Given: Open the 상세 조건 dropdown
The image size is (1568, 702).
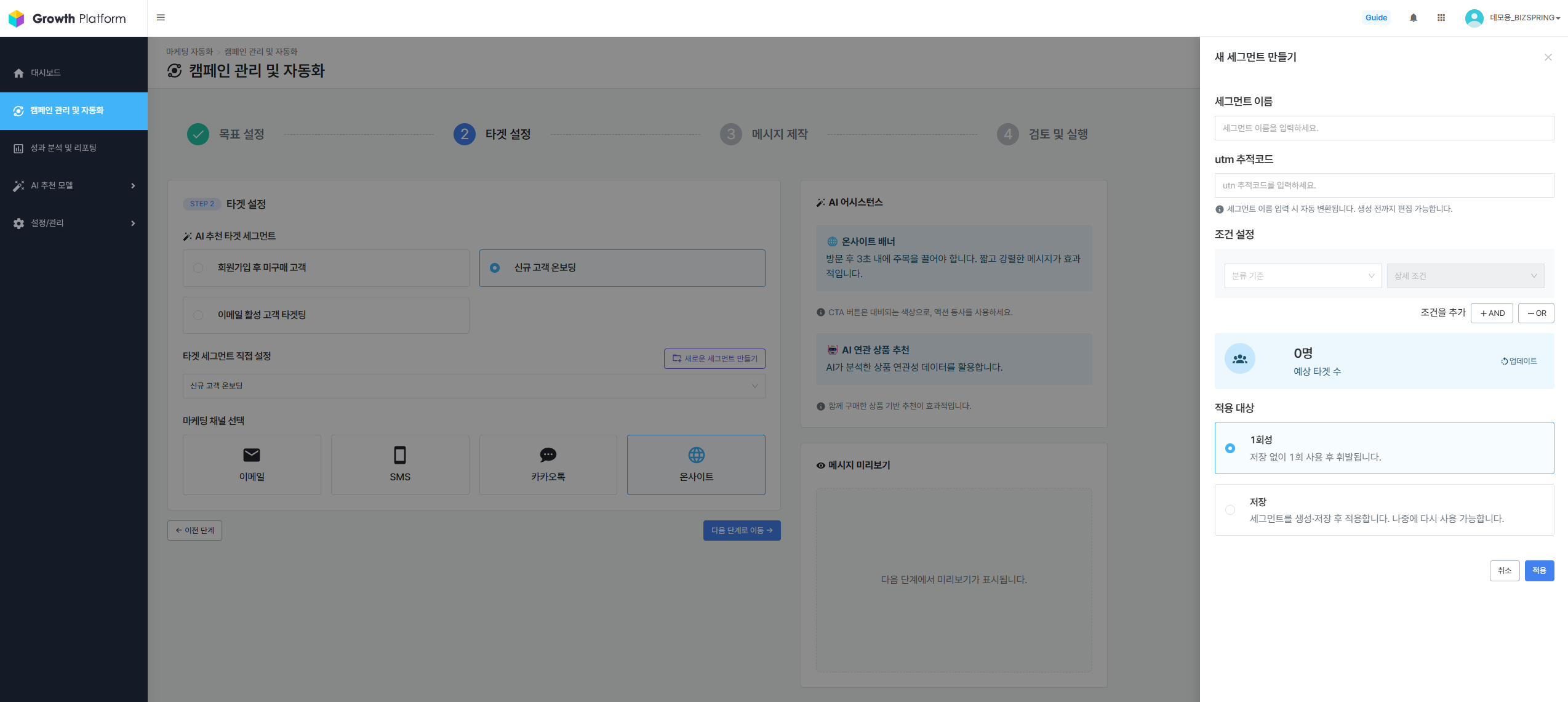Looking at the screenshot, I should [1465, 276].
